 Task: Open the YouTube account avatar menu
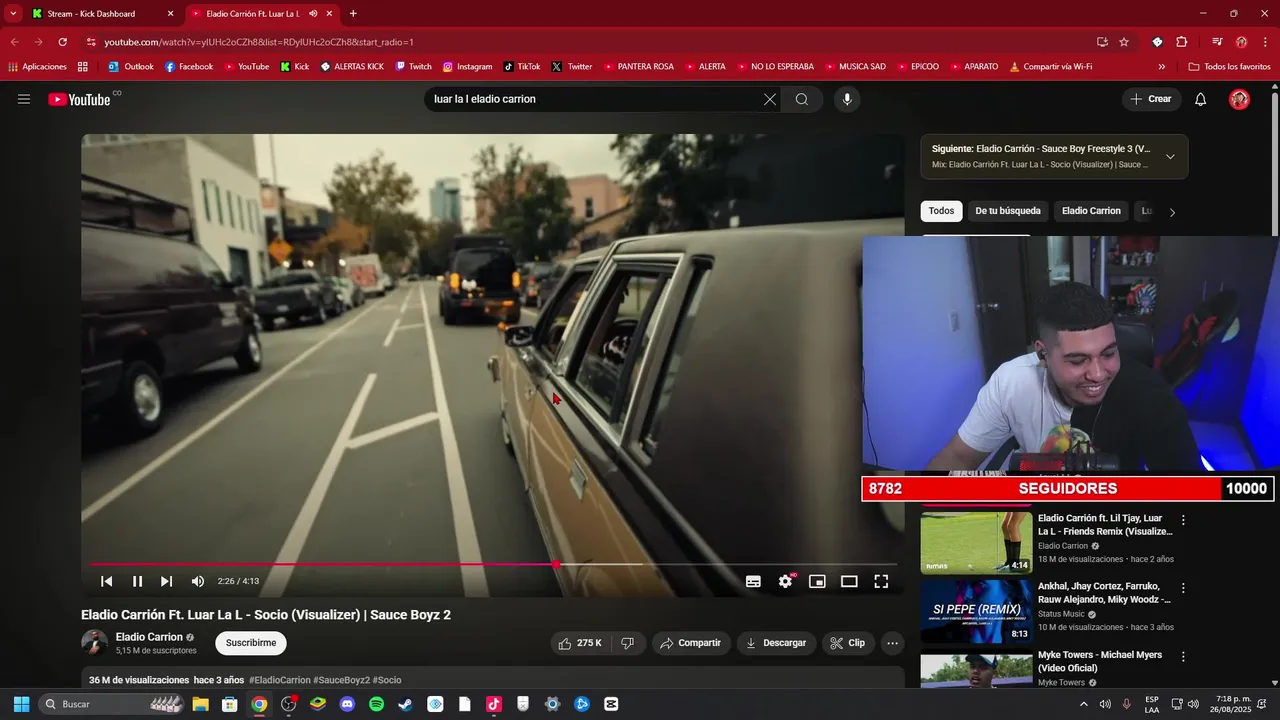[x=1240, y=99]
